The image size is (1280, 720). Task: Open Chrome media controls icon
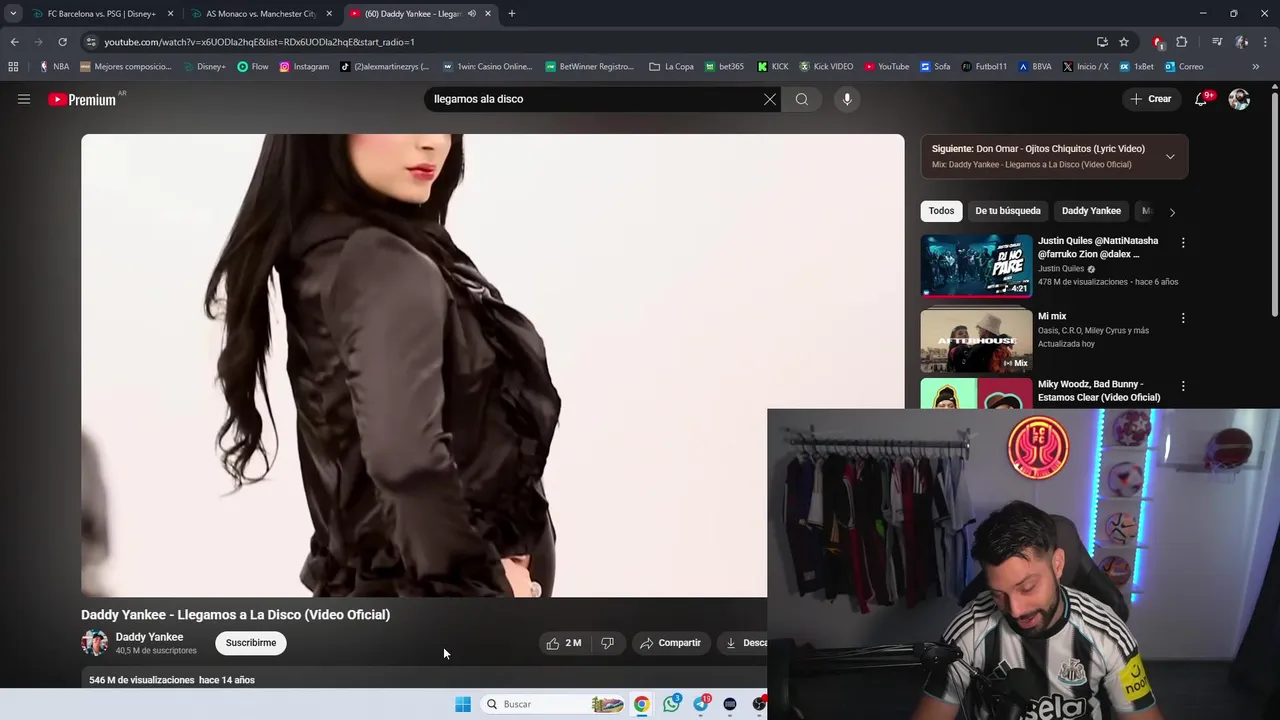[x=1217, y=42]
